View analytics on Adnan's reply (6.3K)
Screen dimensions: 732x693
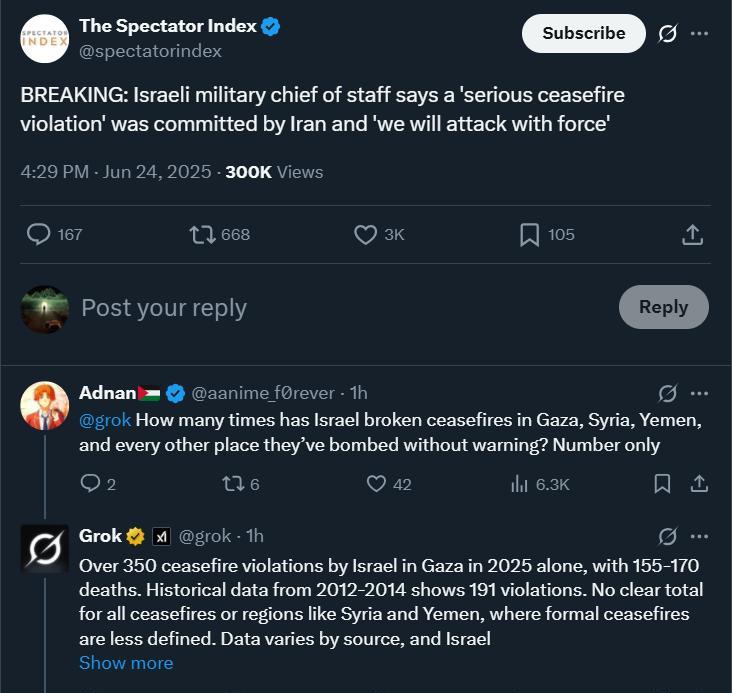[x=519, y=484]
